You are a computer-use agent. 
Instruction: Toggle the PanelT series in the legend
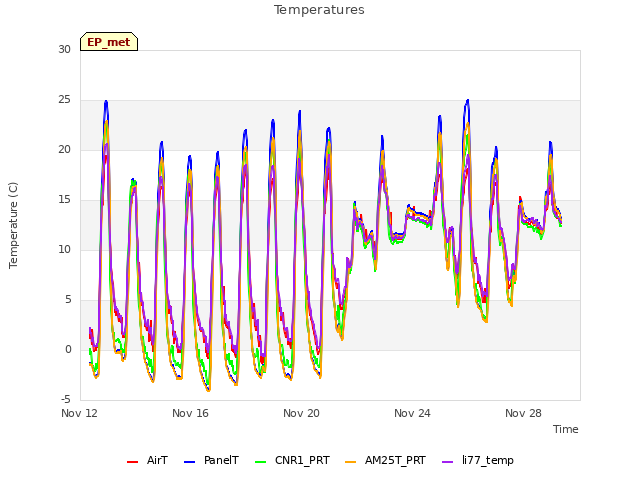tap(211, 460)
